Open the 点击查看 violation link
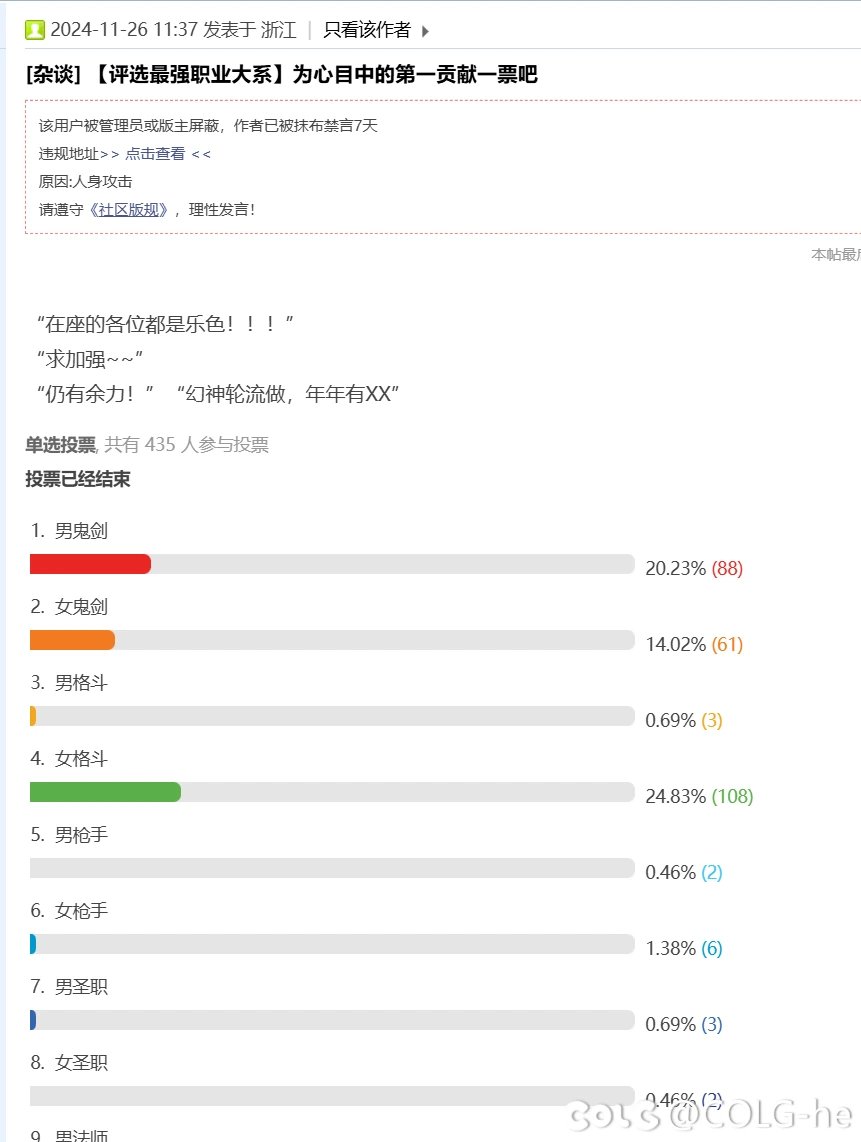 155,154
